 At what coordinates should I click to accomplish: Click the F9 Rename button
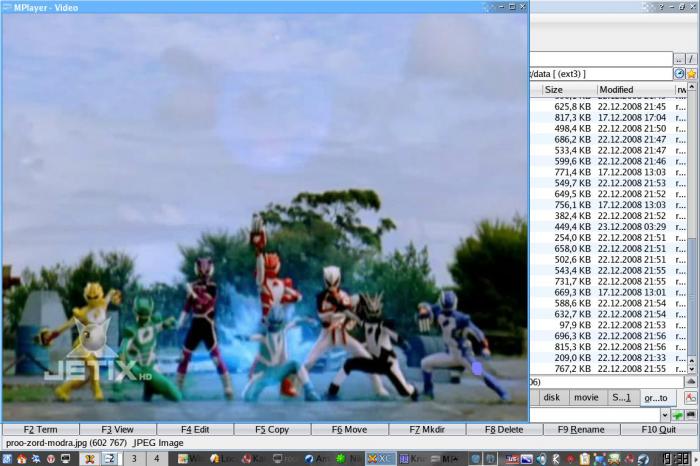point(581,429)
